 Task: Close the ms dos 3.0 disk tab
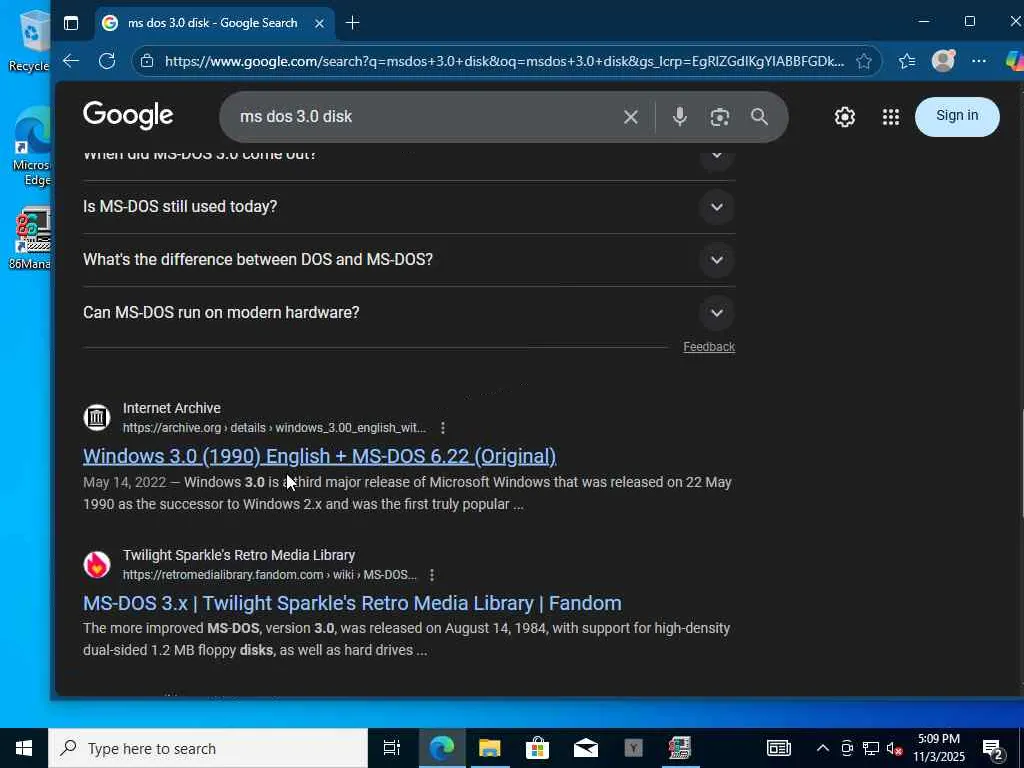(x=319, y=23)
